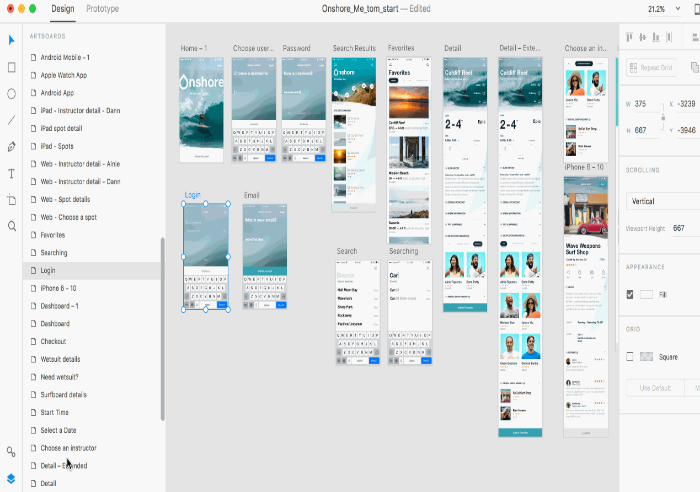Screen dimensions: 700x492
Task: Click the Use Default grid button
Action: [x=655, y=387]
